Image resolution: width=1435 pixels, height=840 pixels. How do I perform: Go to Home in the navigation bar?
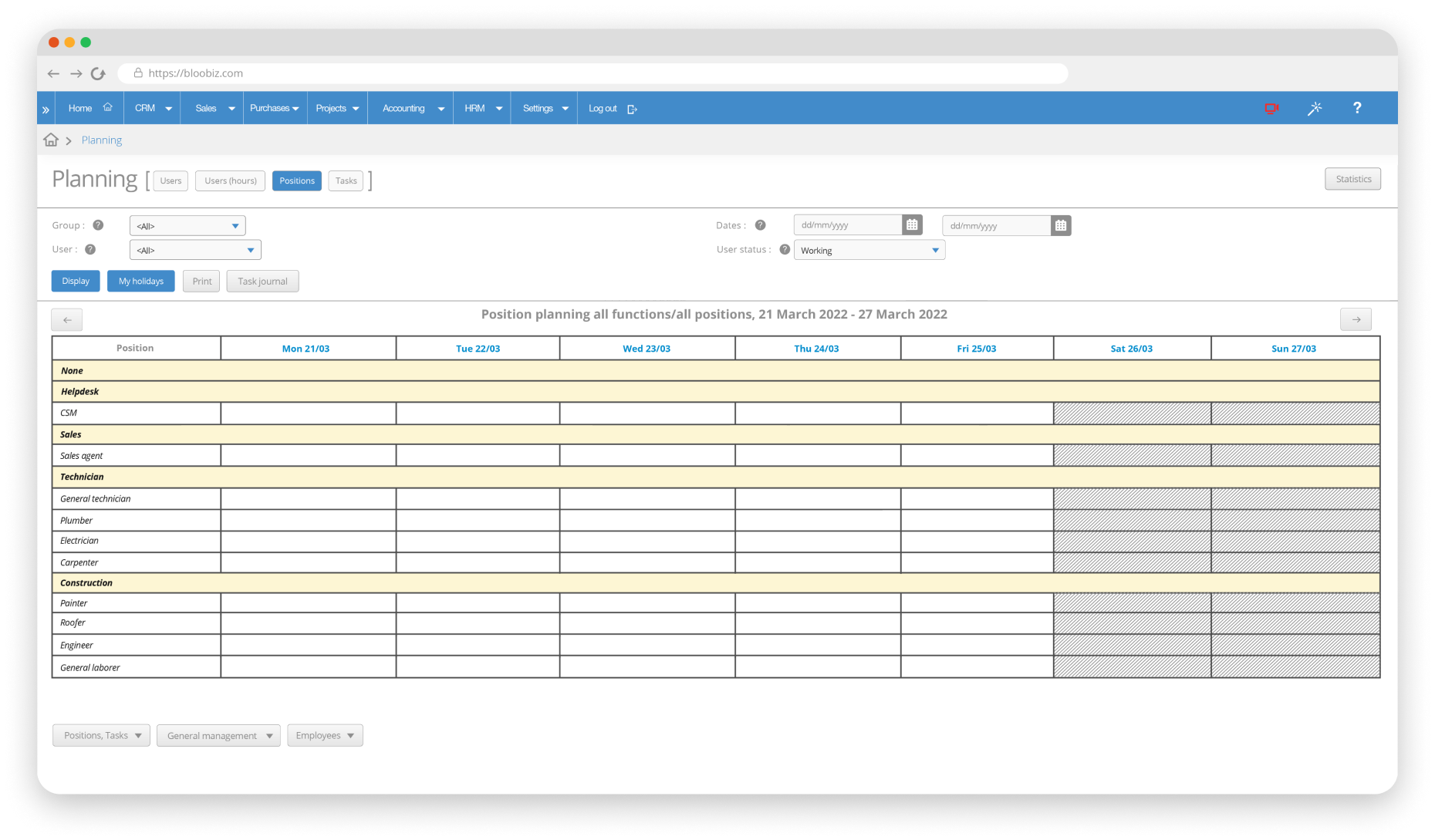pyautogui.click(x=80, y=108)
